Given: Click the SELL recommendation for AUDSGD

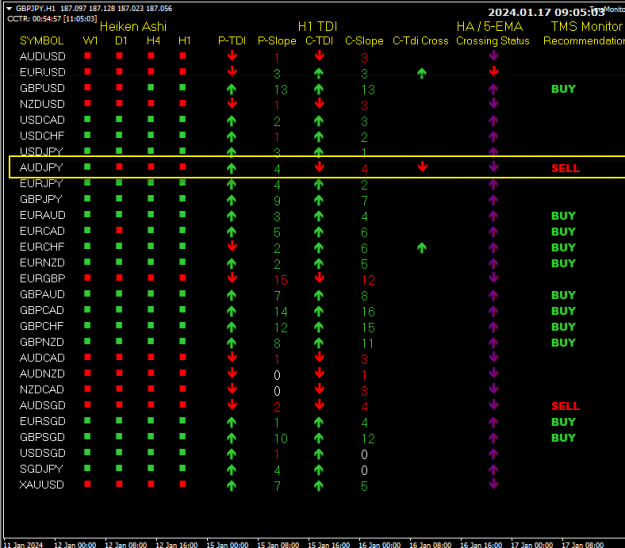Looking at the screenshot, I should tap(565, 406).
